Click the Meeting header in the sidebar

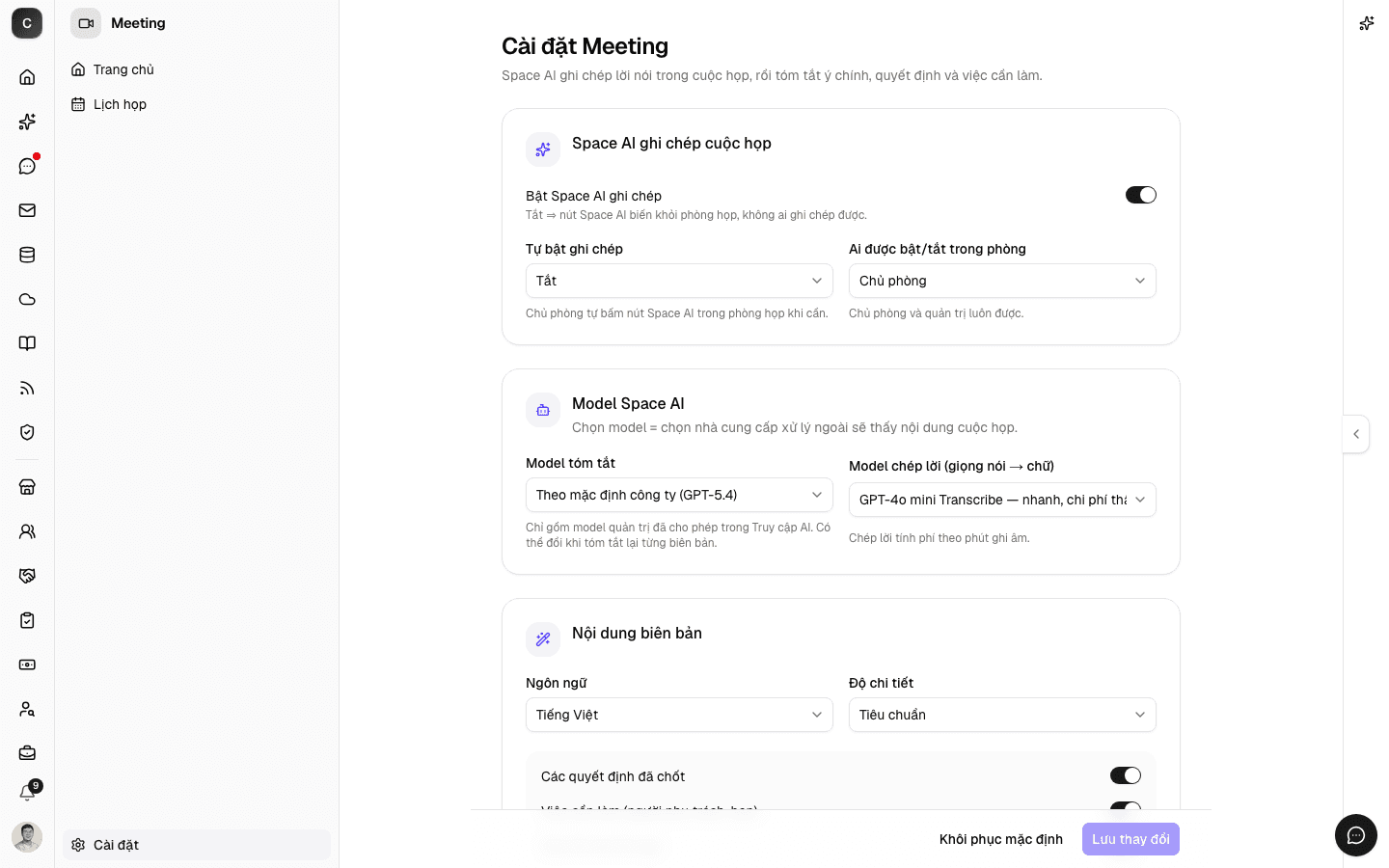pyautogui.click(x=119, y=23)
